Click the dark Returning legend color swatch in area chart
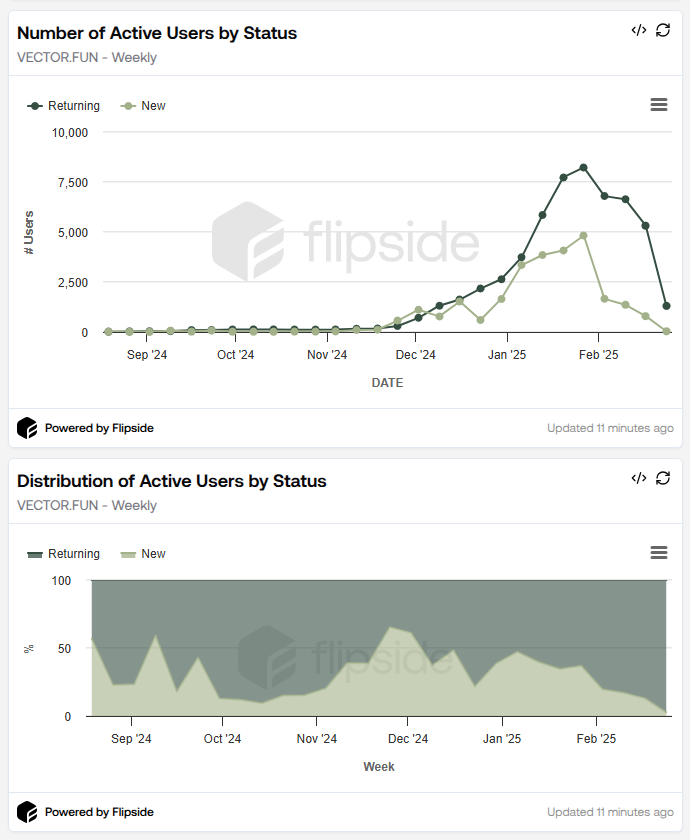 pyautogui.click(x=36, y=554)
